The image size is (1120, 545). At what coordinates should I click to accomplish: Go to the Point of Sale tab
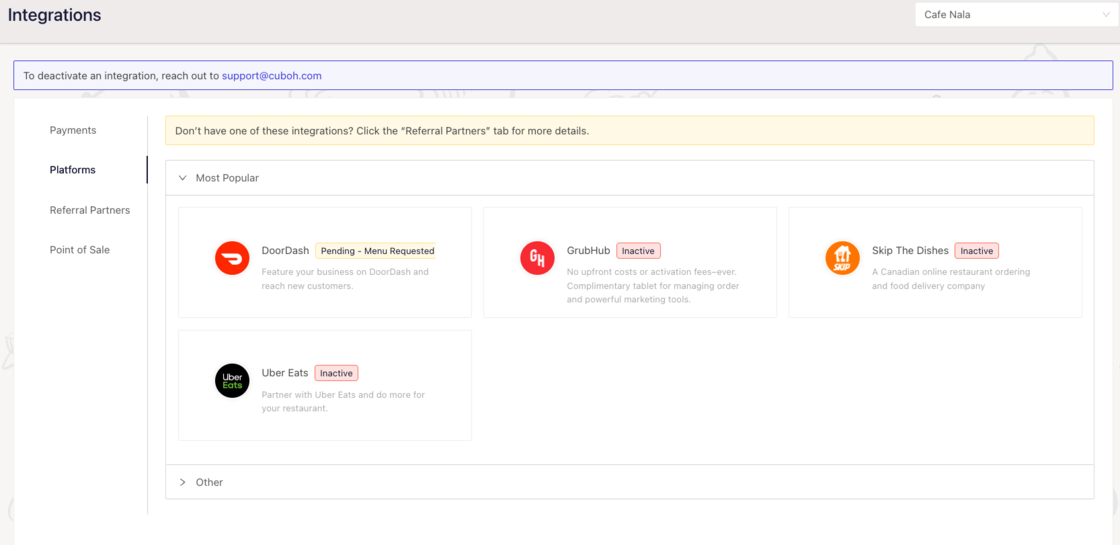(x=80, y=250)
